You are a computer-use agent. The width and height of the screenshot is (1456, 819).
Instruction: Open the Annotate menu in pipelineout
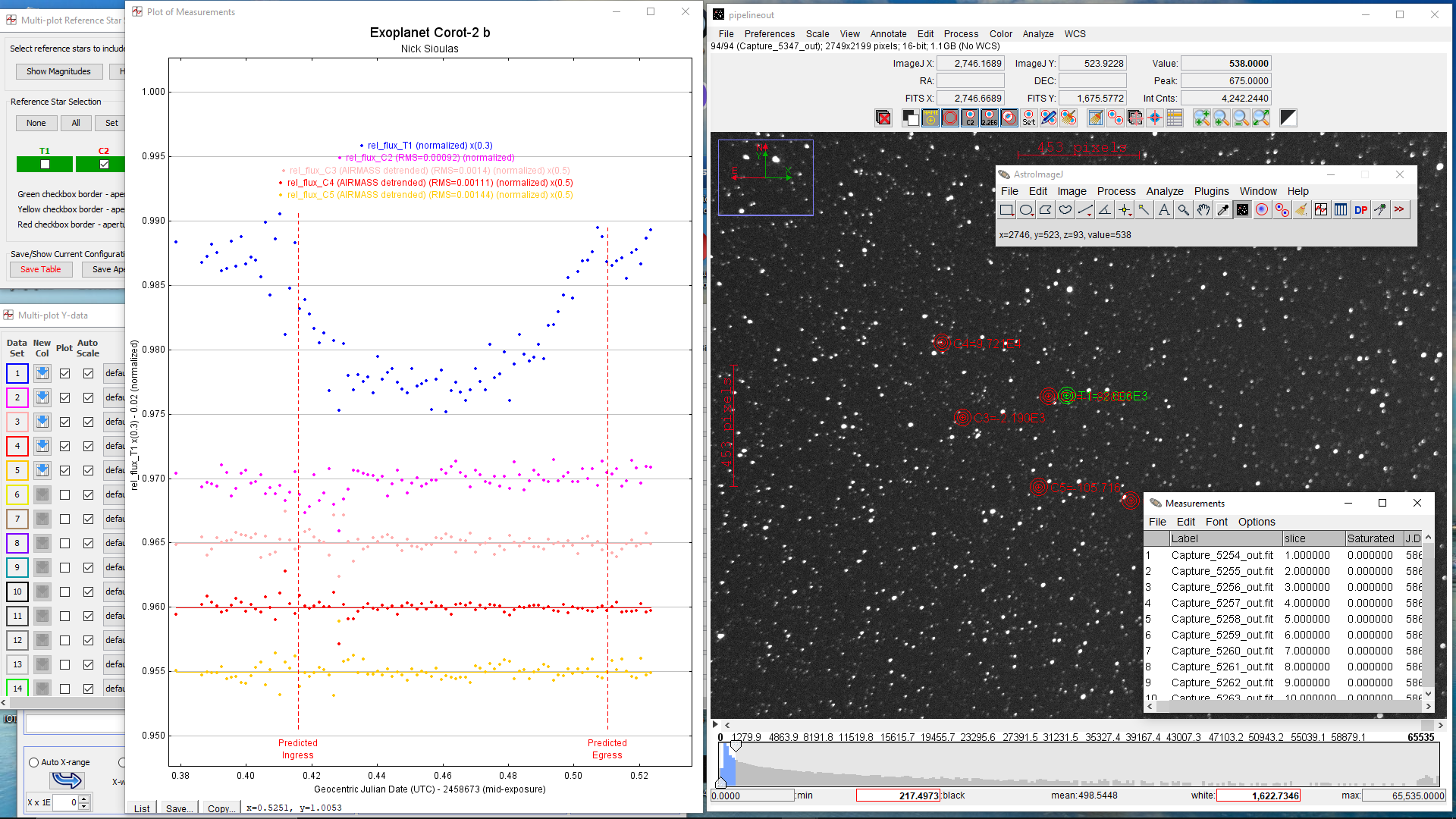coord(888,34)
